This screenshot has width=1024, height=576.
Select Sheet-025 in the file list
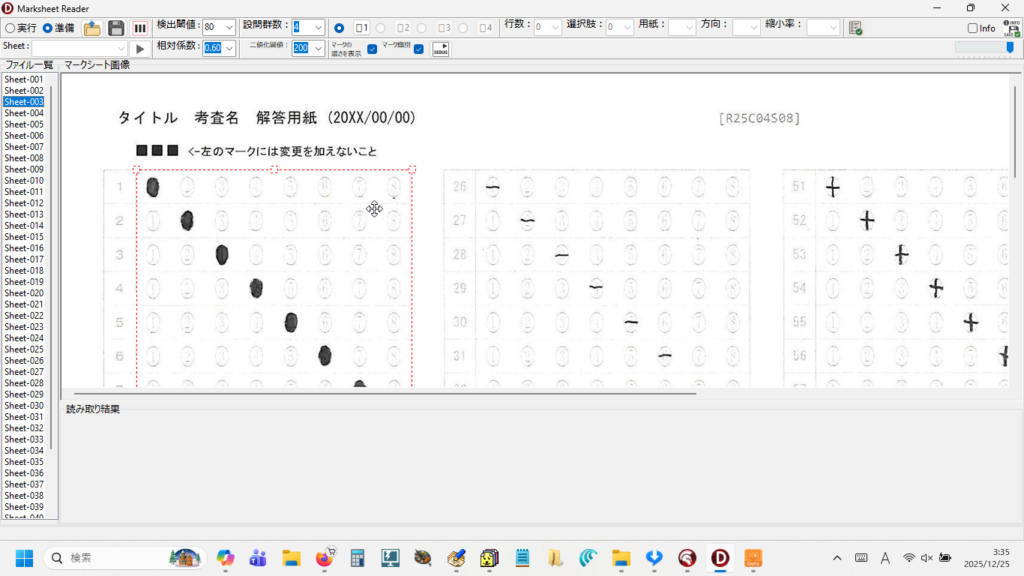pyautogui.click(x=24, y=349)
